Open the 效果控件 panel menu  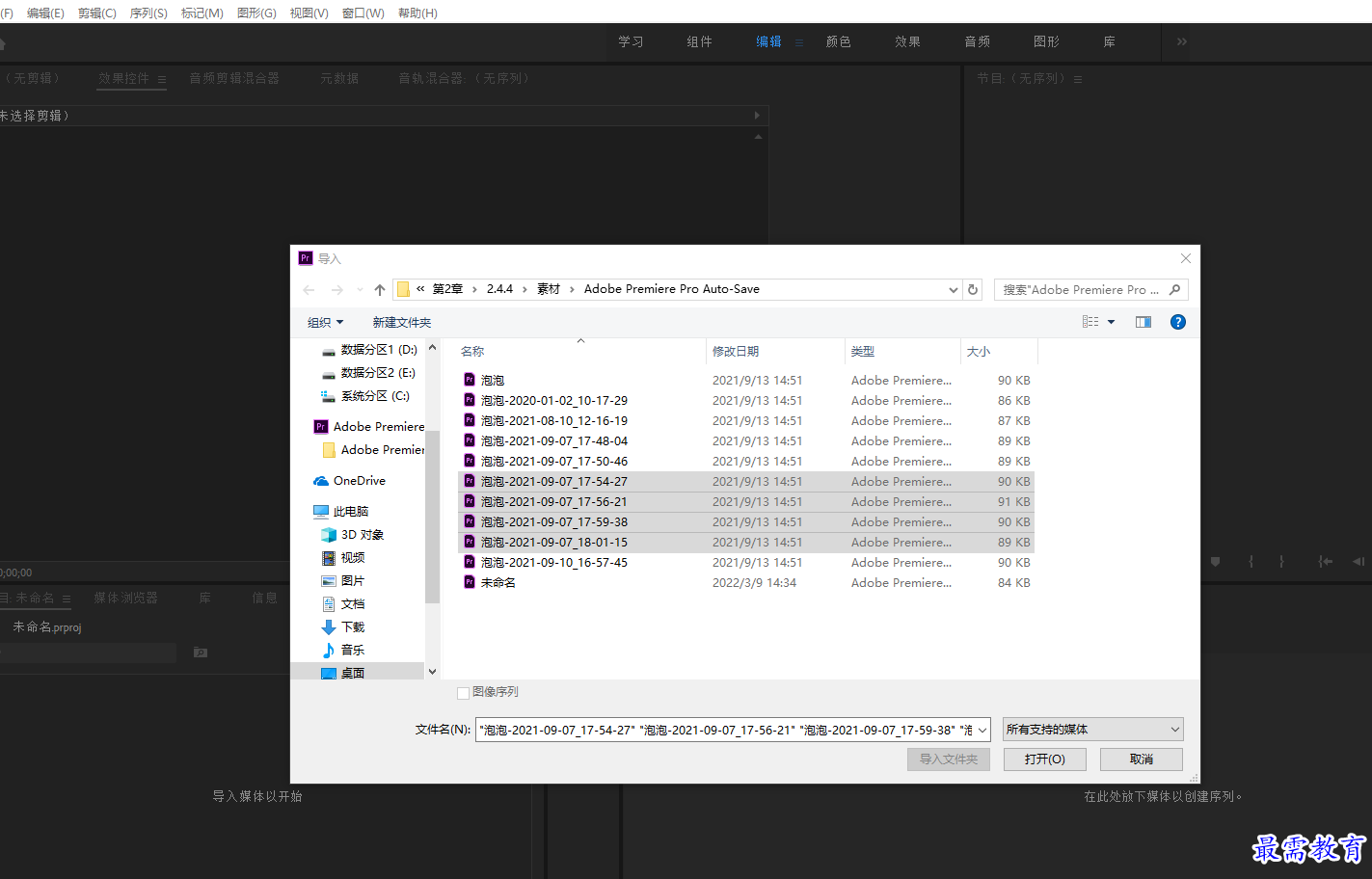coord(162,79)
